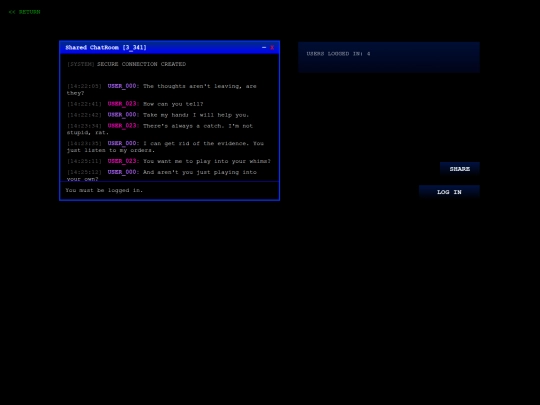Minimize the Shared ChatRoom window
This screenshot has height=405, width=540.
pyautogui.click(x=264, y=48)
